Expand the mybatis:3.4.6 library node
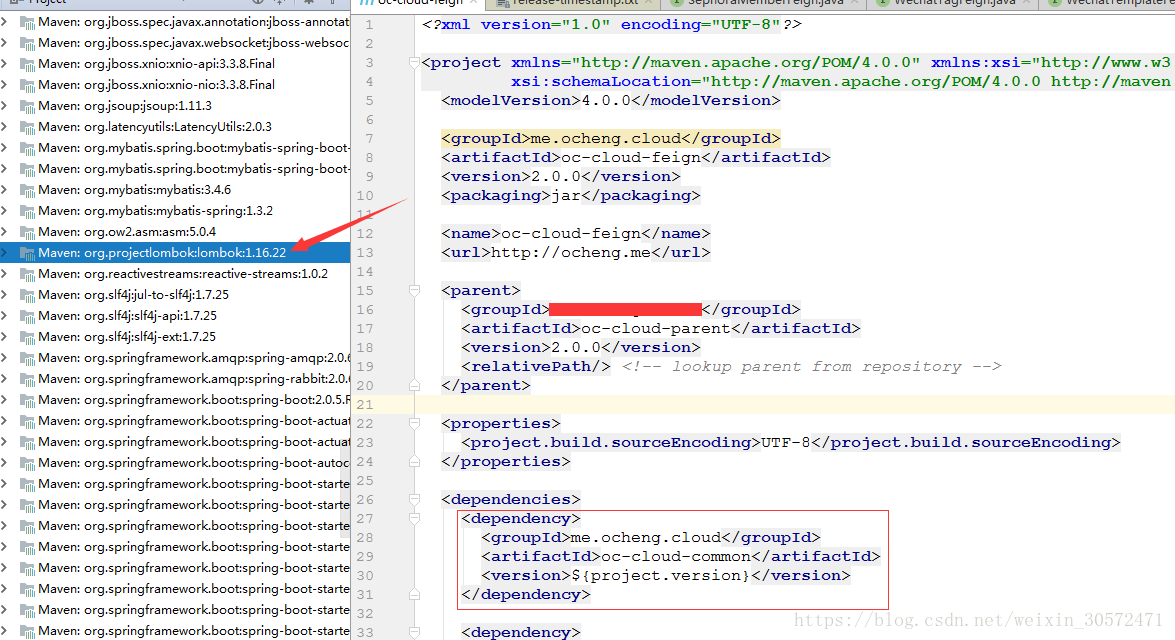 [4, 190]
